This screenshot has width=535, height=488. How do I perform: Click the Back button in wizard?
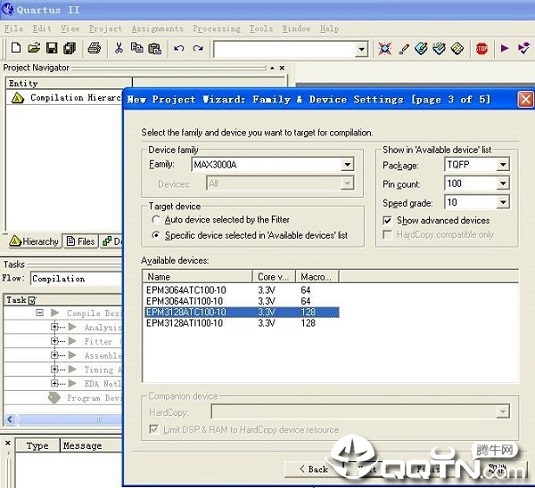click(x=313, y=469)
